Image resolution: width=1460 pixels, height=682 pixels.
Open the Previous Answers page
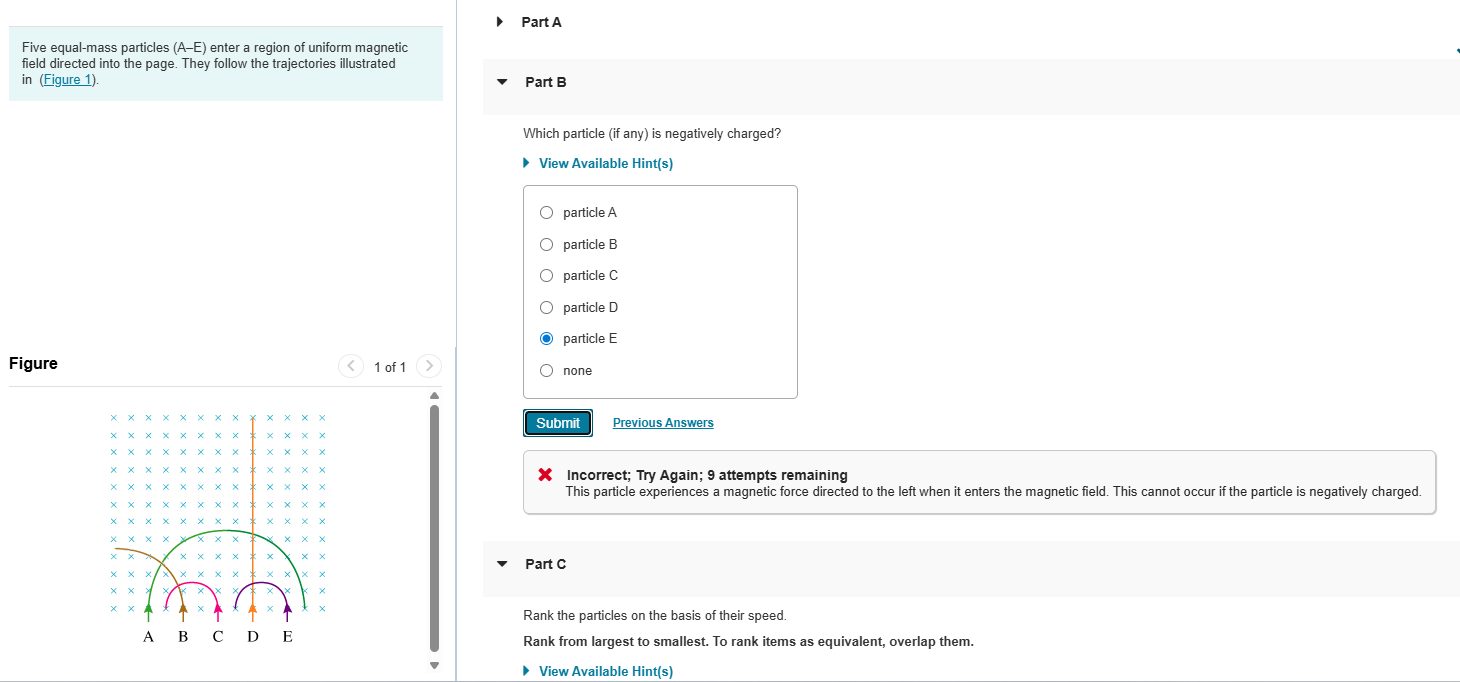tap(662, 422)
